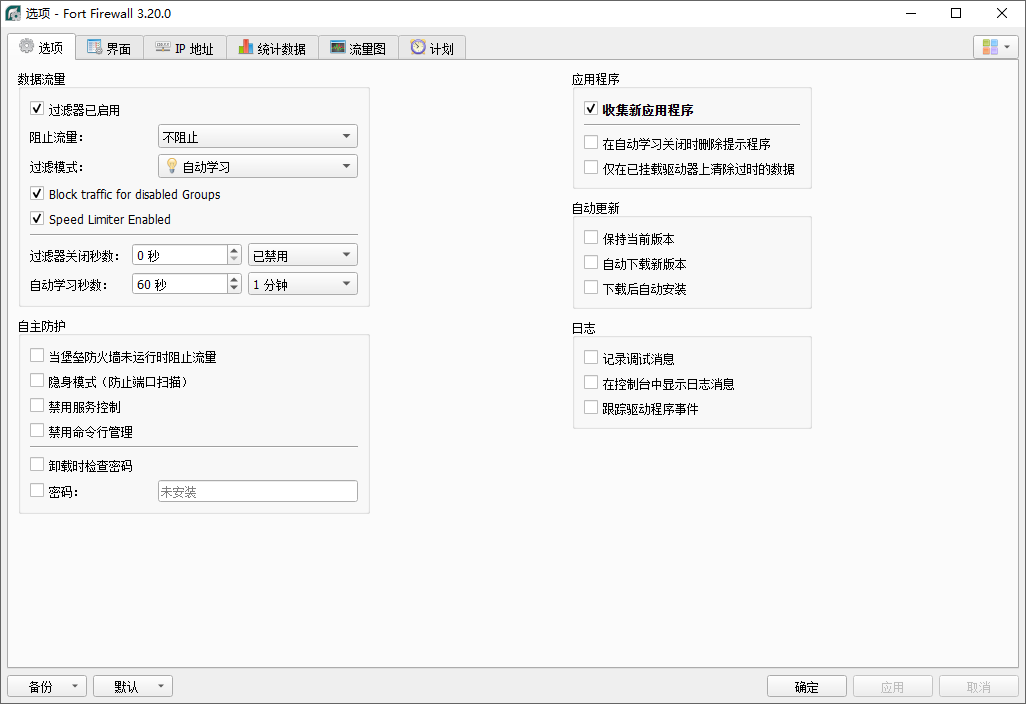This screenshot has height=704, width=1026.
Task: Click the 过滤器关闭秒数 field showing 0 秒
Action: (181, 255)
